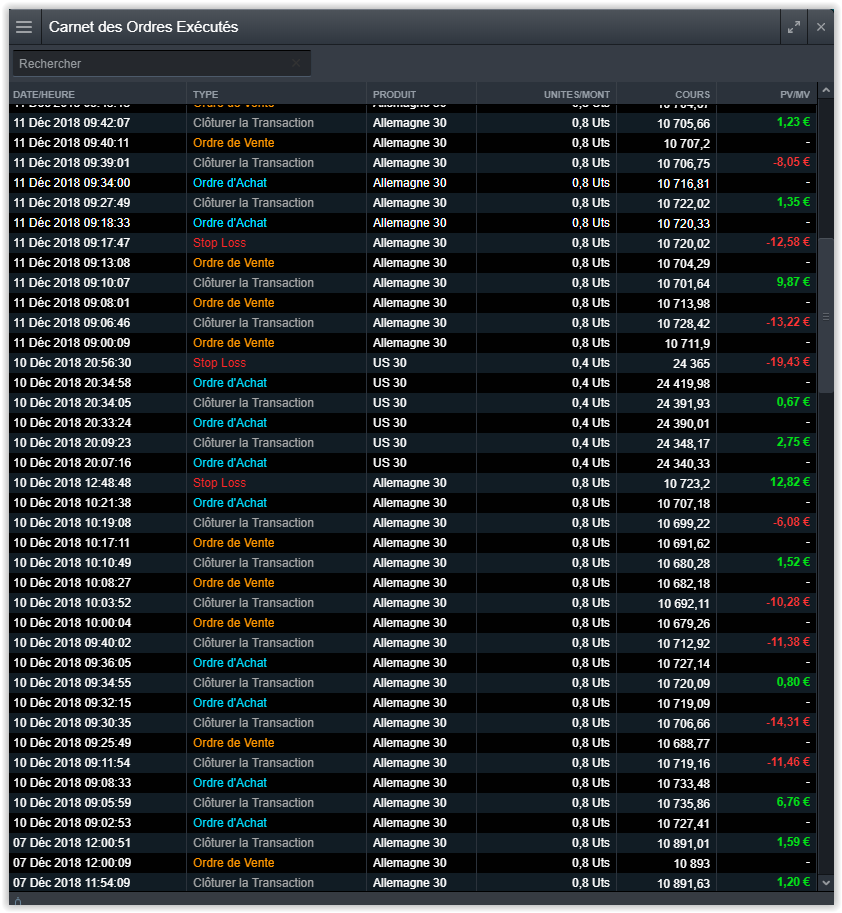
Task: Click the vertical scrollbar thumb
Action: [x=826, y=315]
